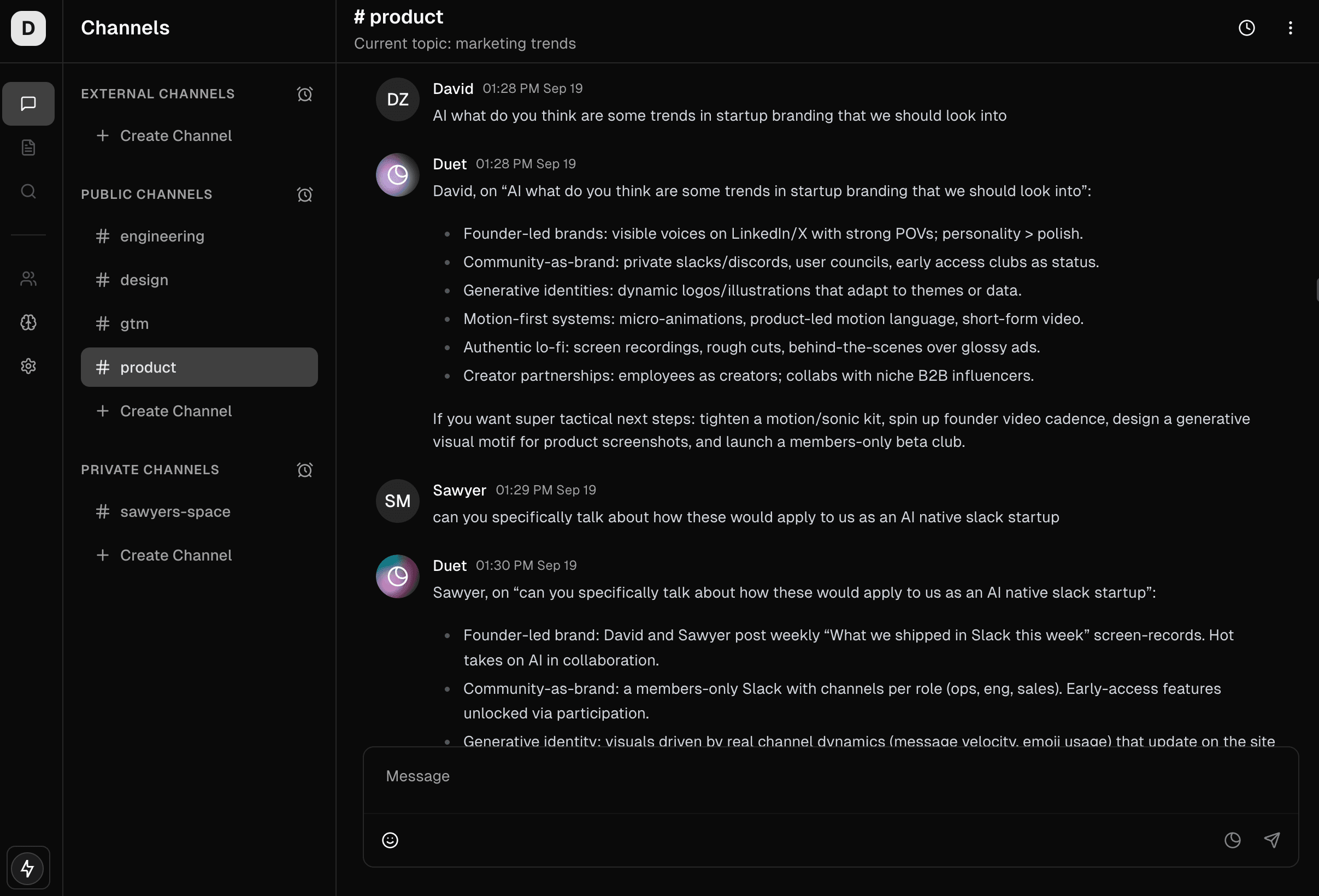Open the documents icon in the sidebar
The height and width of the screenshot is (896, 1319).
28,148
